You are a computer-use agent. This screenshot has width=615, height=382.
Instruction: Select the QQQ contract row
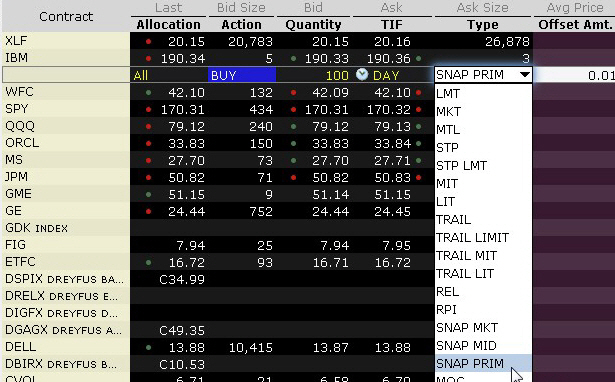click(x=66, y=126)
